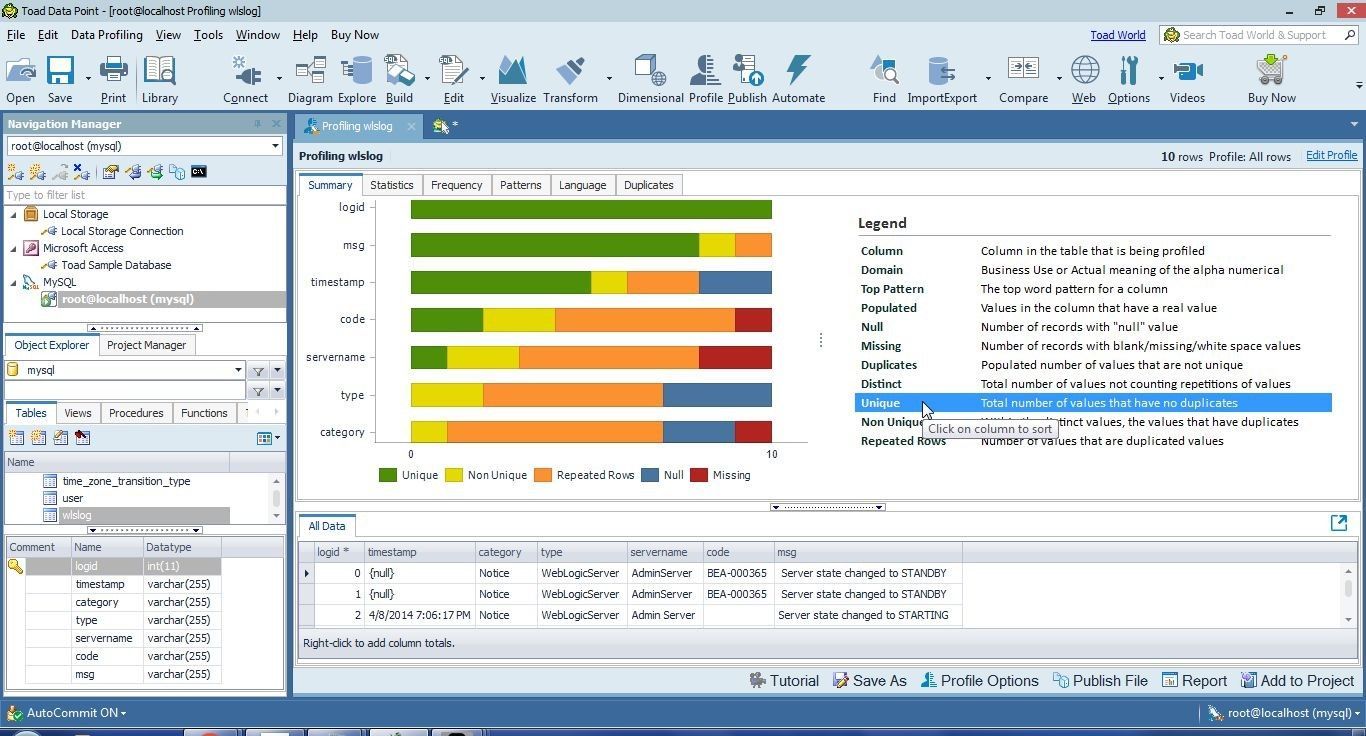
Task: Open the SQL Edit tool
Action: [x=453, y=79]
